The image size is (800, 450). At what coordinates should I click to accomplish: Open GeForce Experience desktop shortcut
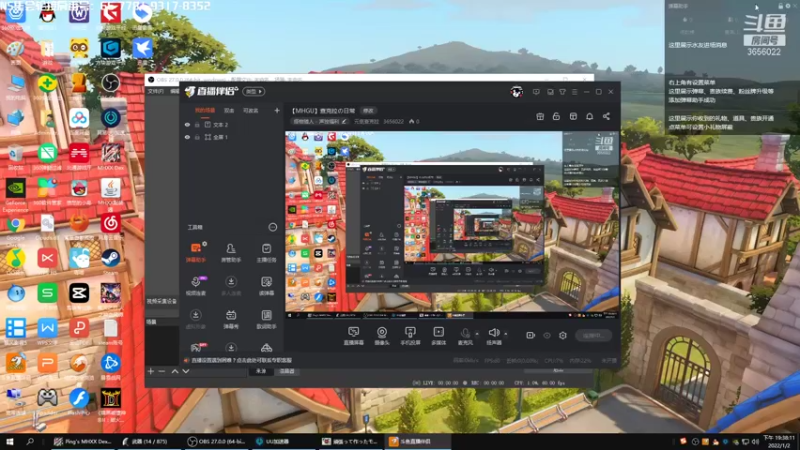(x=15, y=193)
